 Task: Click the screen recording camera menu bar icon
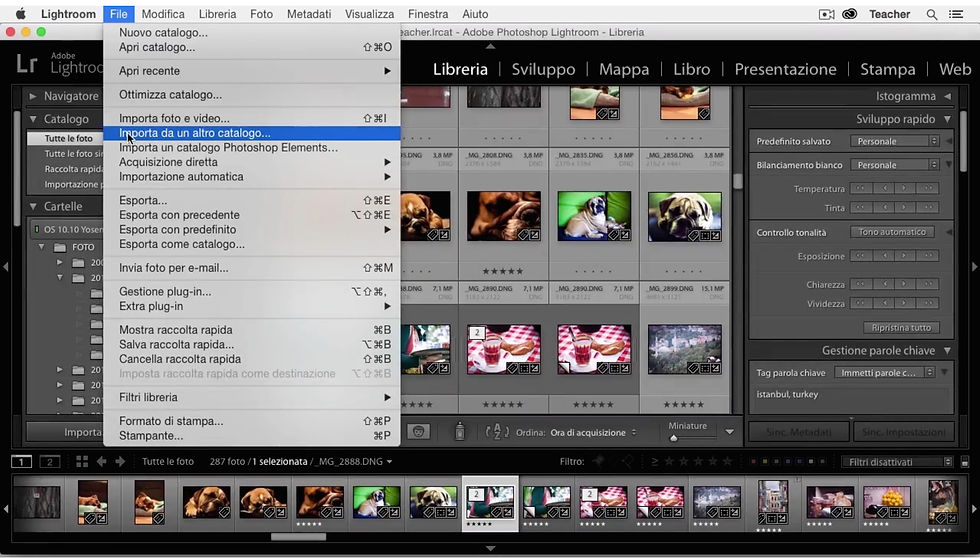tap(826, 14)
